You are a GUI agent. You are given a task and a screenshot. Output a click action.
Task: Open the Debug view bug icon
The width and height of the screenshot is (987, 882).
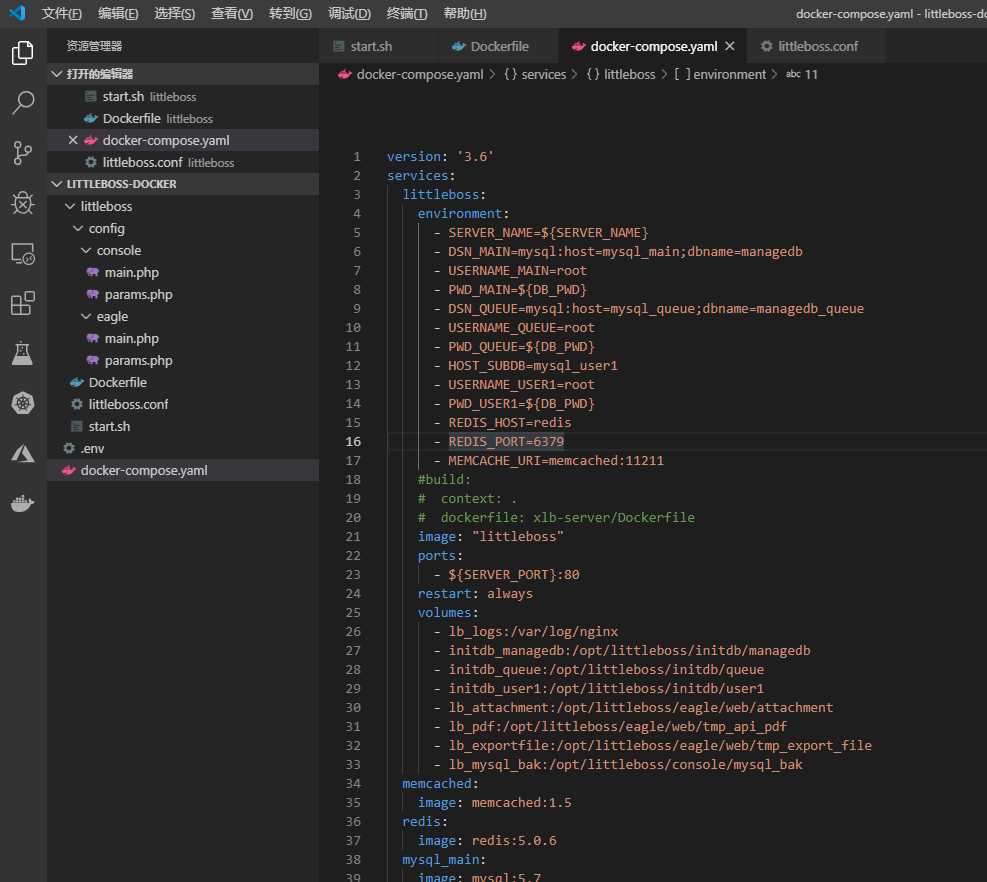(23, 203)
